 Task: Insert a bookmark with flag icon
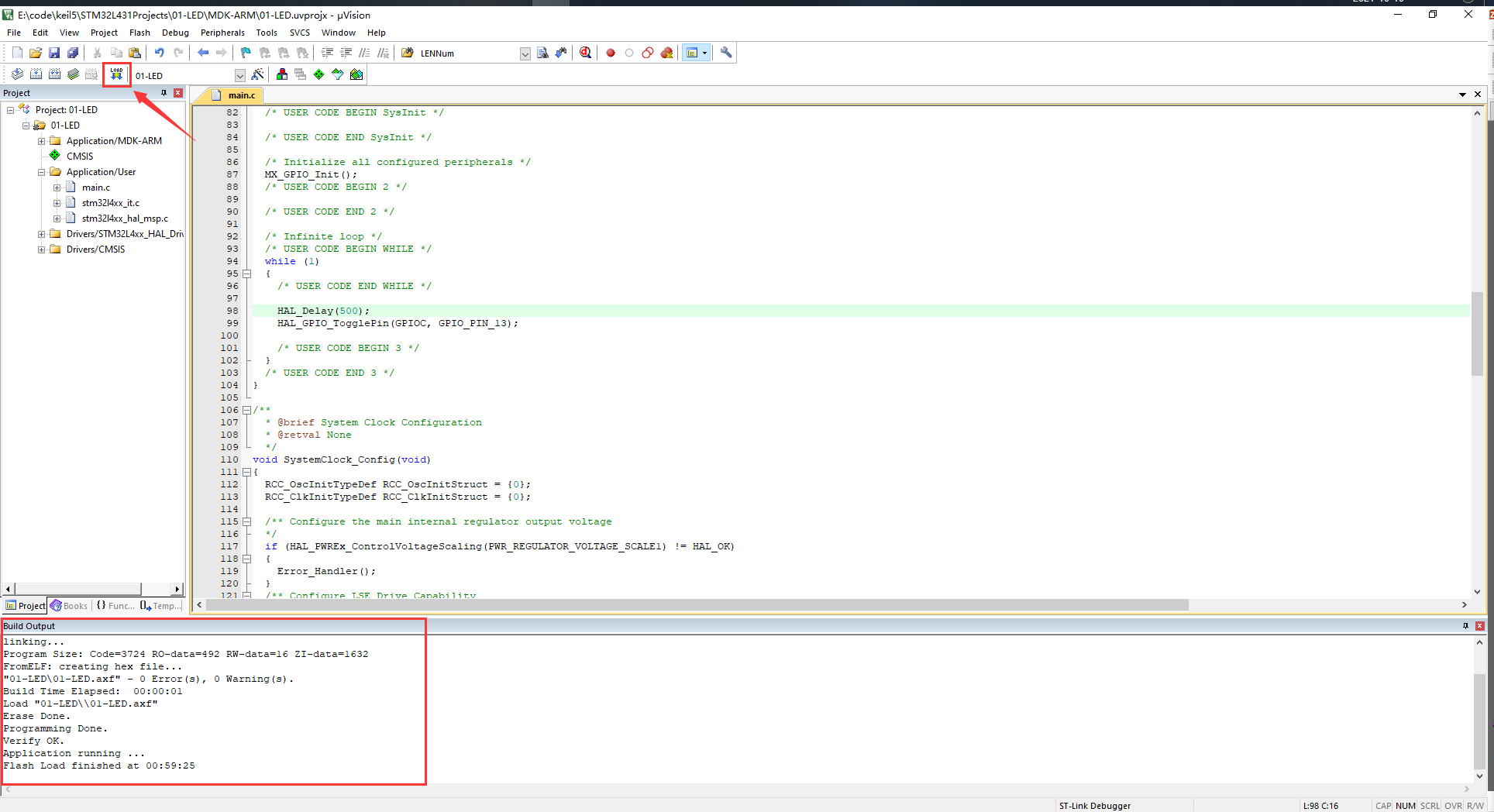(246, 53)
